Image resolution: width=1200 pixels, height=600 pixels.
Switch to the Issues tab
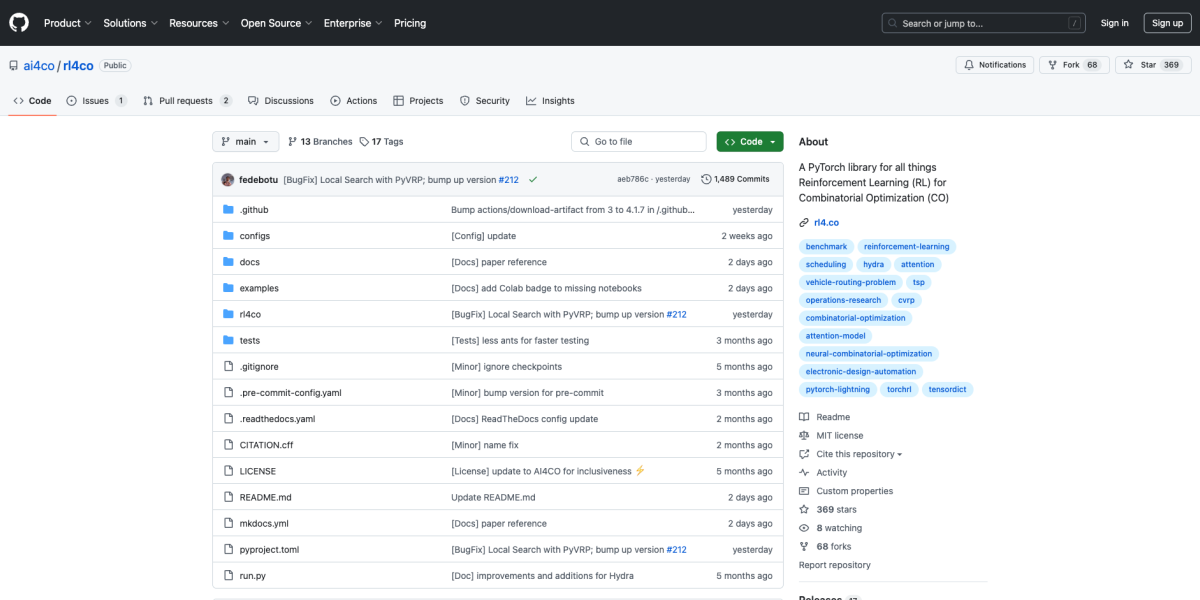pyautogui.click(x=96, y=101)
